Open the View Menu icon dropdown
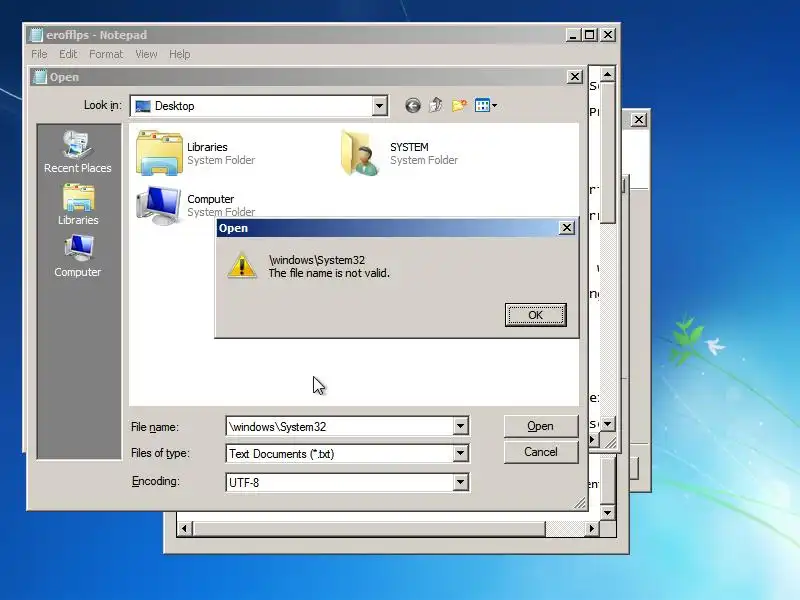 tap(486, 106)
